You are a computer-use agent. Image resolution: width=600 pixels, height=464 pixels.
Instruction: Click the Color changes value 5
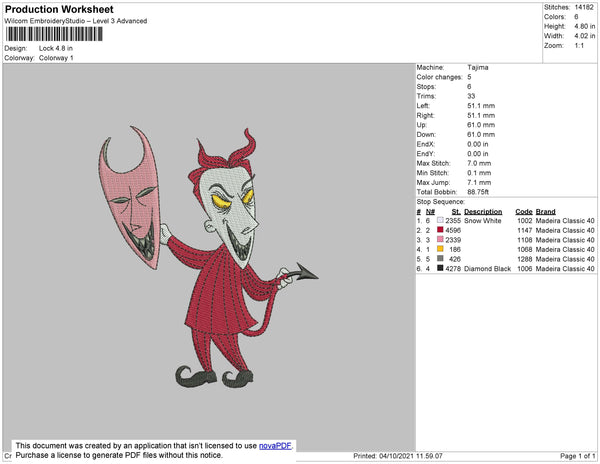click(469, 77)
